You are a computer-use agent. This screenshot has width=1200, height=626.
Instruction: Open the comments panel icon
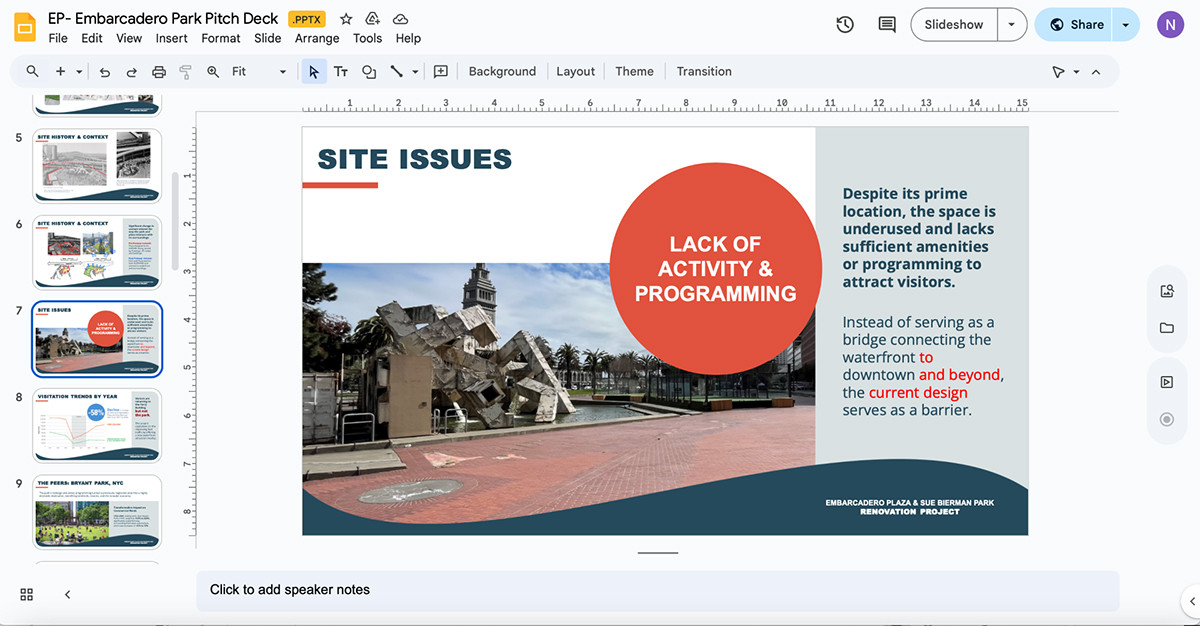[x=887, y=25]
